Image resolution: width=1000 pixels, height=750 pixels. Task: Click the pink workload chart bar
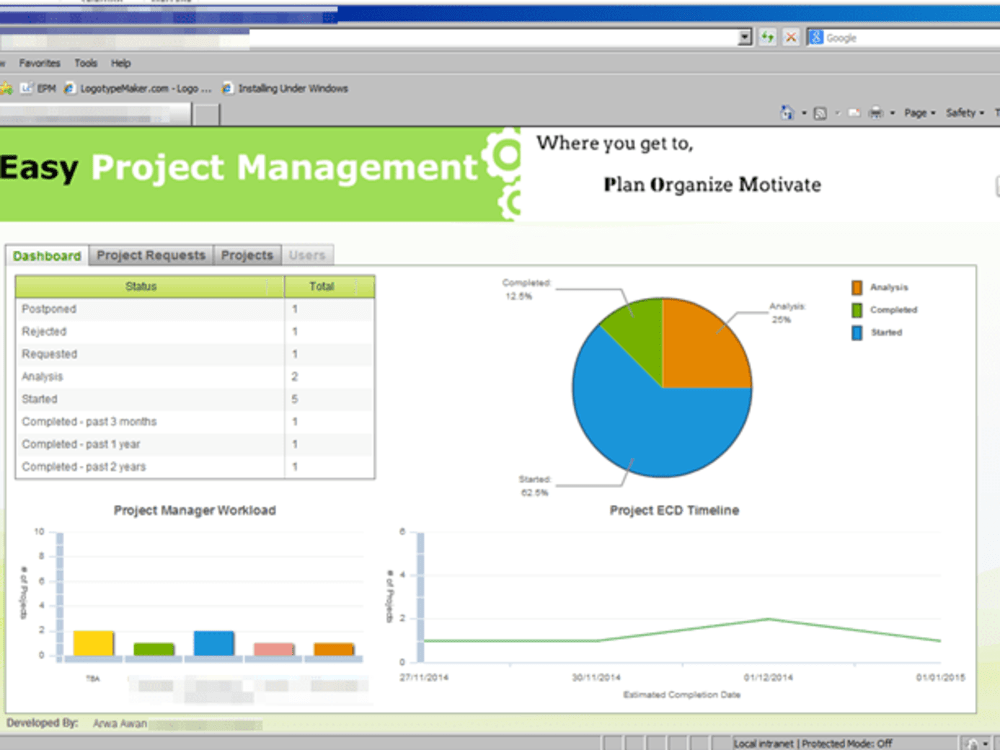coord(274,649)
